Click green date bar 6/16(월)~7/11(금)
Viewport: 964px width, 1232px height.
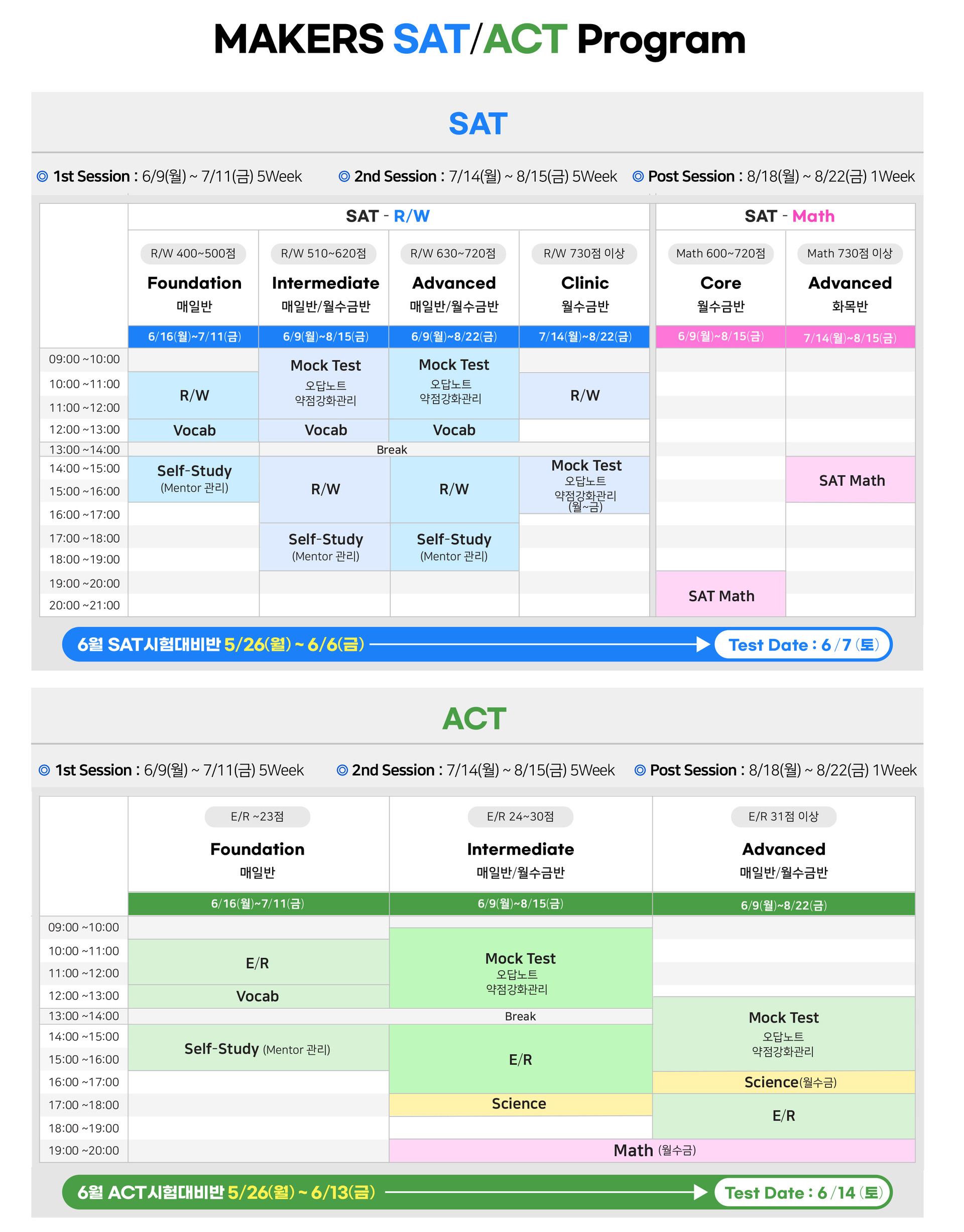click(259, 904)
